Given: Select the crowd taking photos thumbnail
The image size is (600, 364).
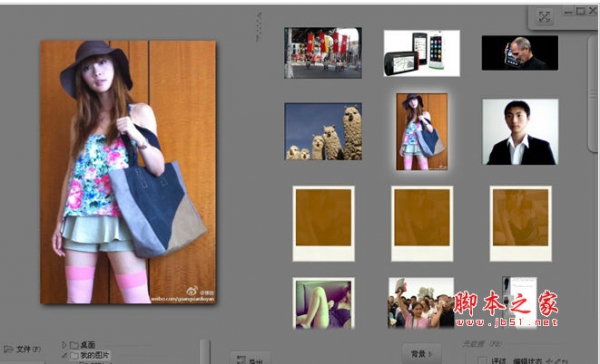Looking at the screenshot, I should pos(422,303).
